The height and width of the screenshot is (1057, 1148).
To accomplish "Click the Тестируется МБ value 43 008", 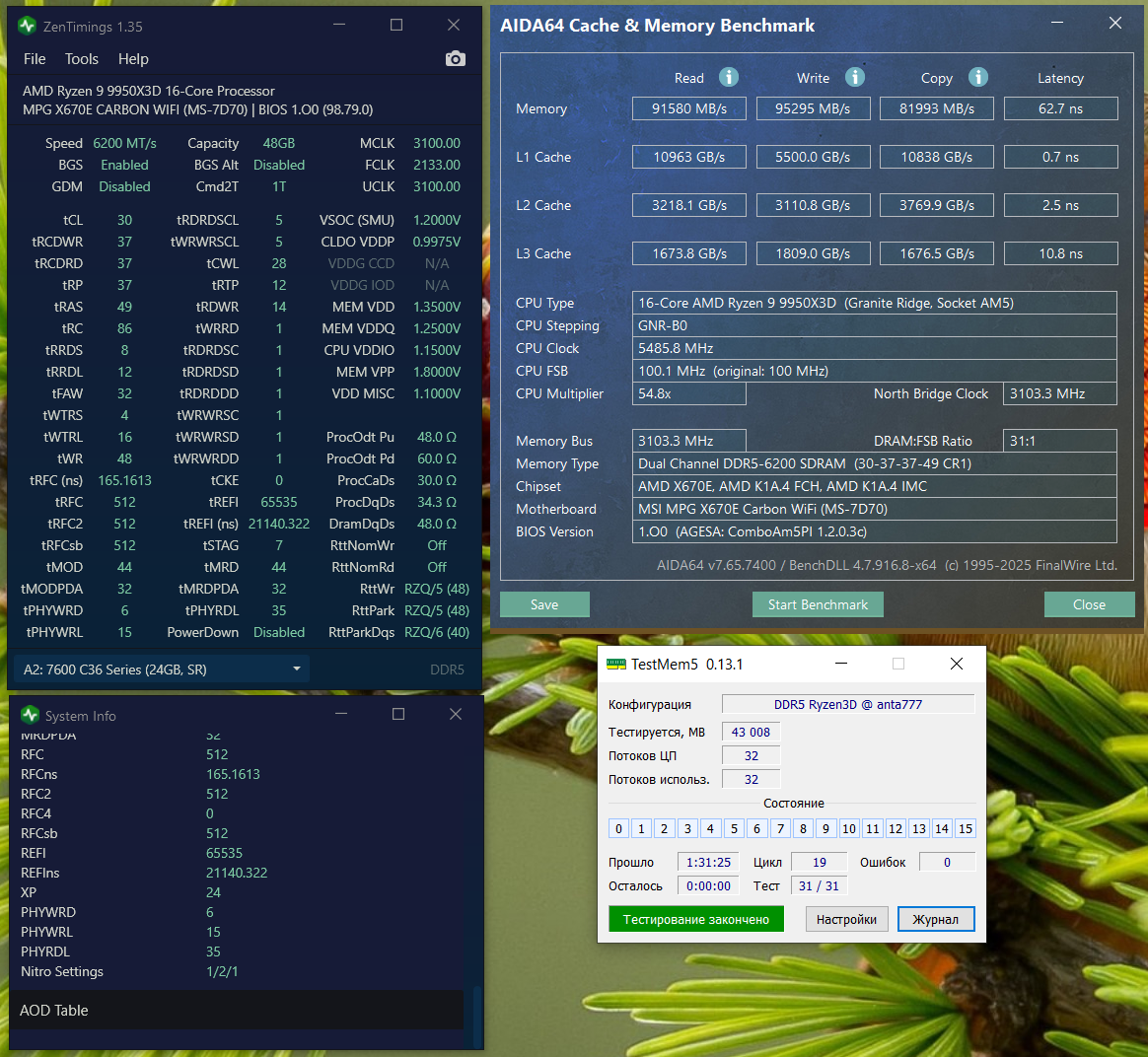I will 752,732.
